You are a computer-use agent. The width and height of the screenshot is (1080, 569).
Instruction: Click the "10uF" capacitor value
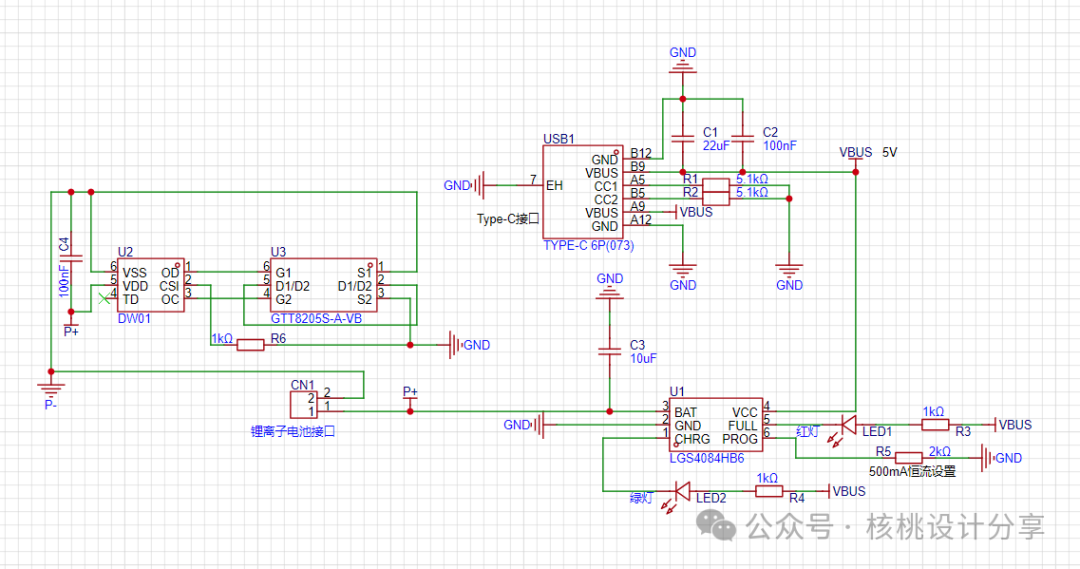(x=643, y=358)
